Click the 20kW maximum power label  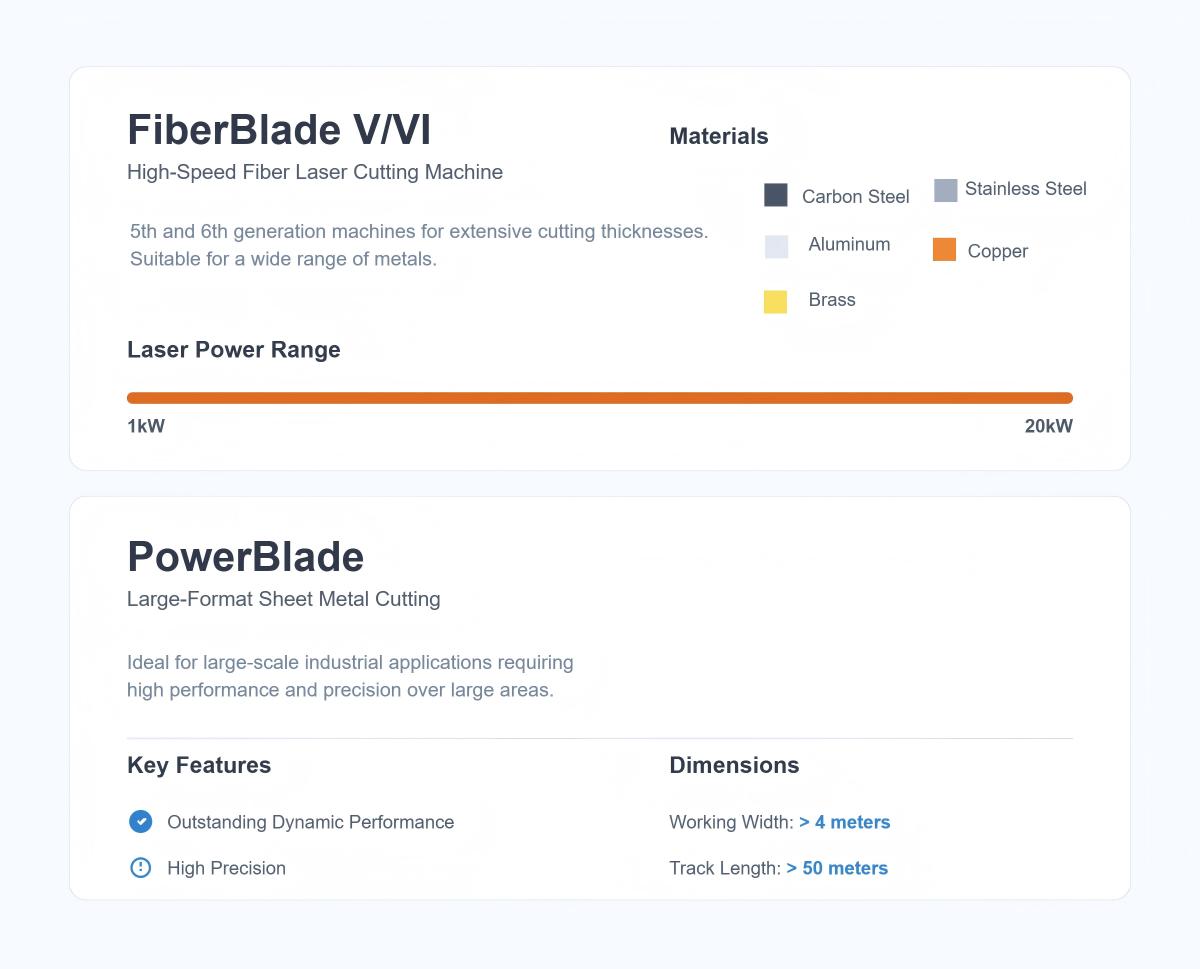1048,426
